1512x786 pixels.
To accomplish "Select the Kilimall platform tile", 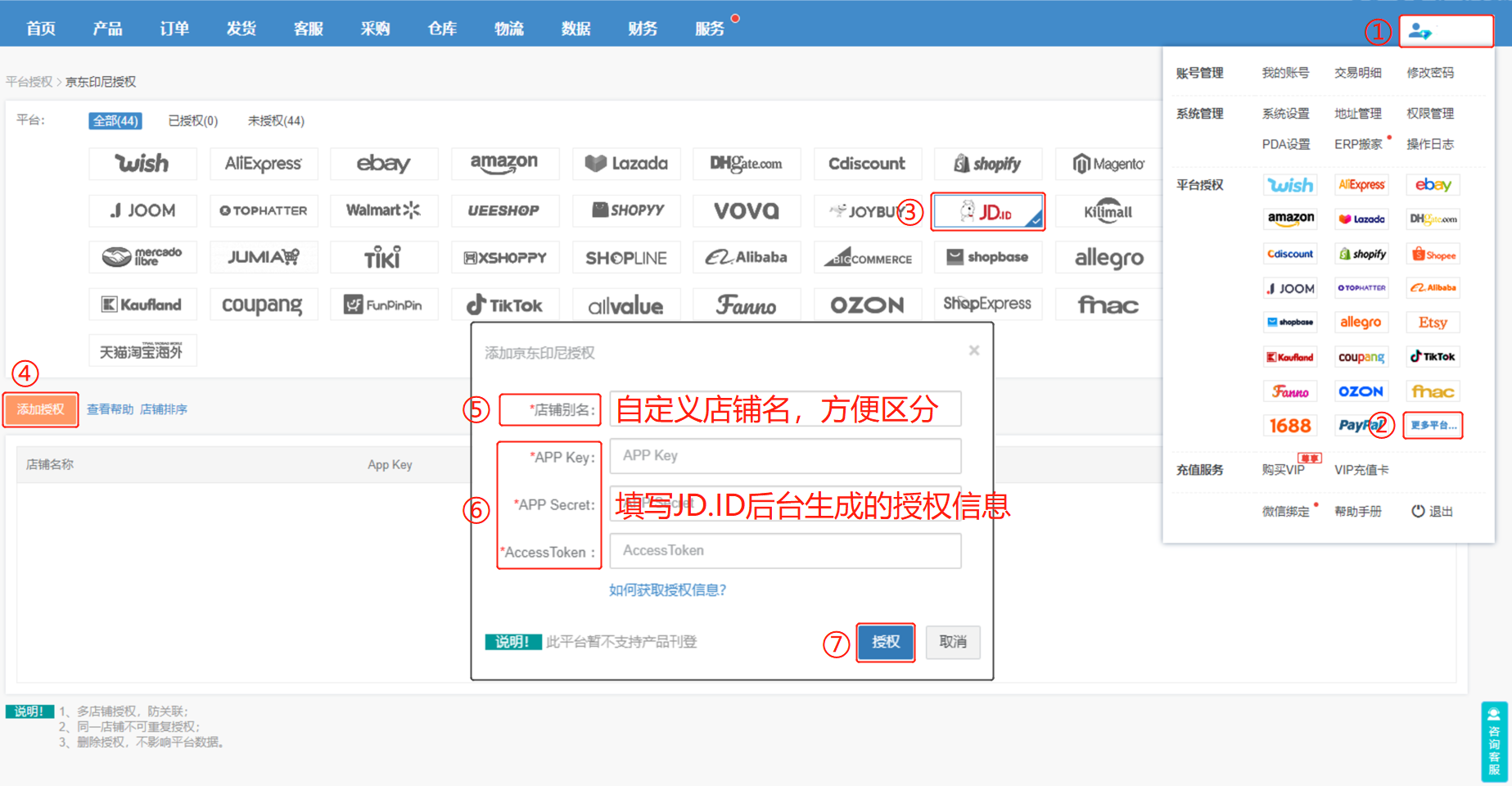I will [x=1108, y=211].
